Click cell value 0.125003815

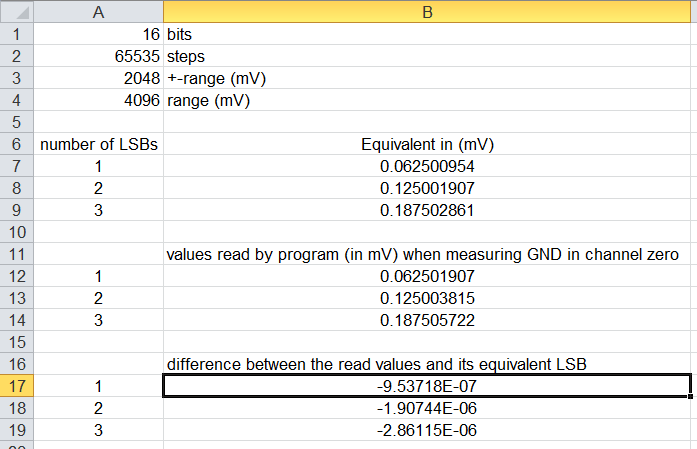427,298
